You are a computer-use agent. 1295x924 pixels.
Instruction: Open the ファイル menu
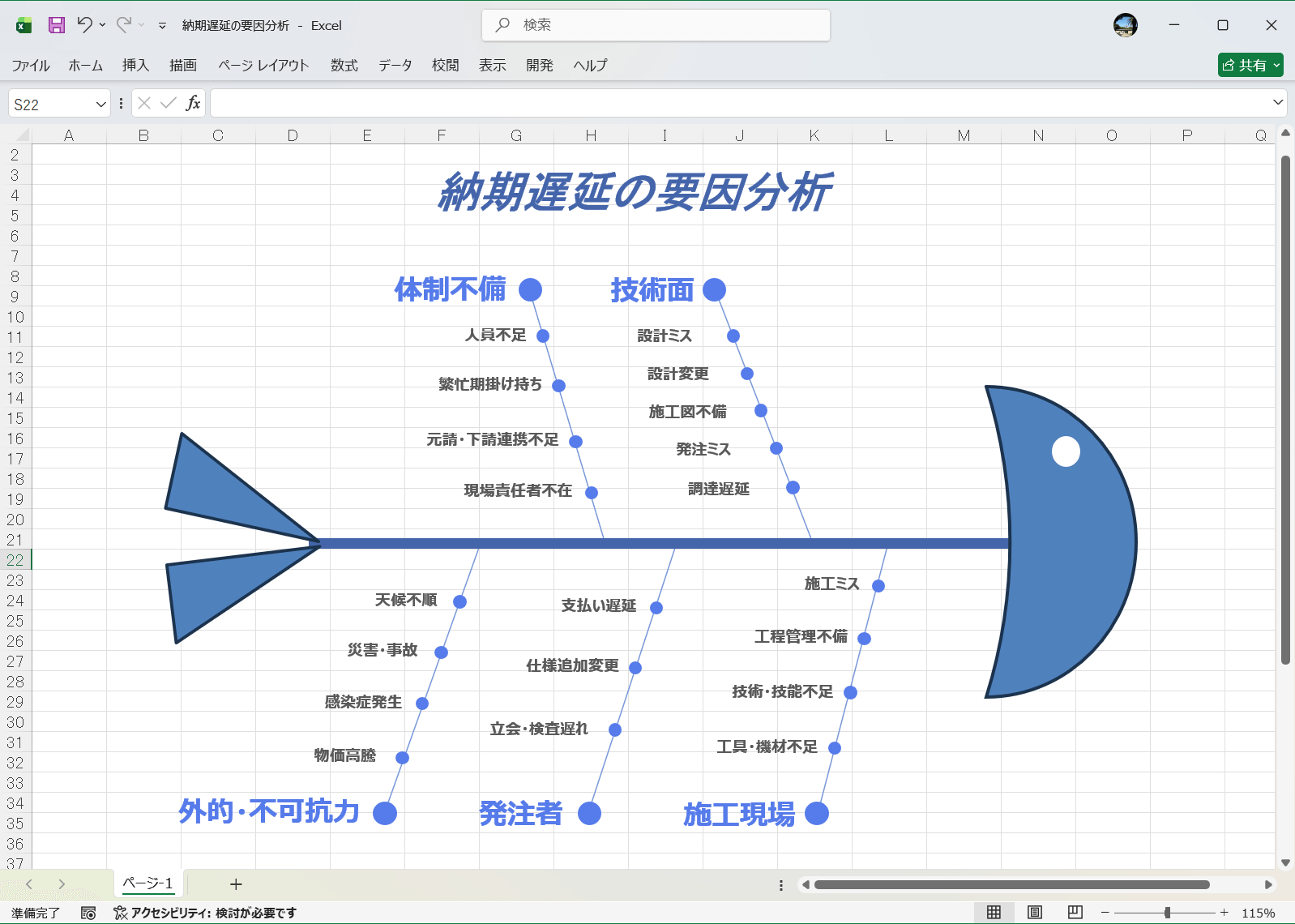pyautogui.click(x=31, y=65)
